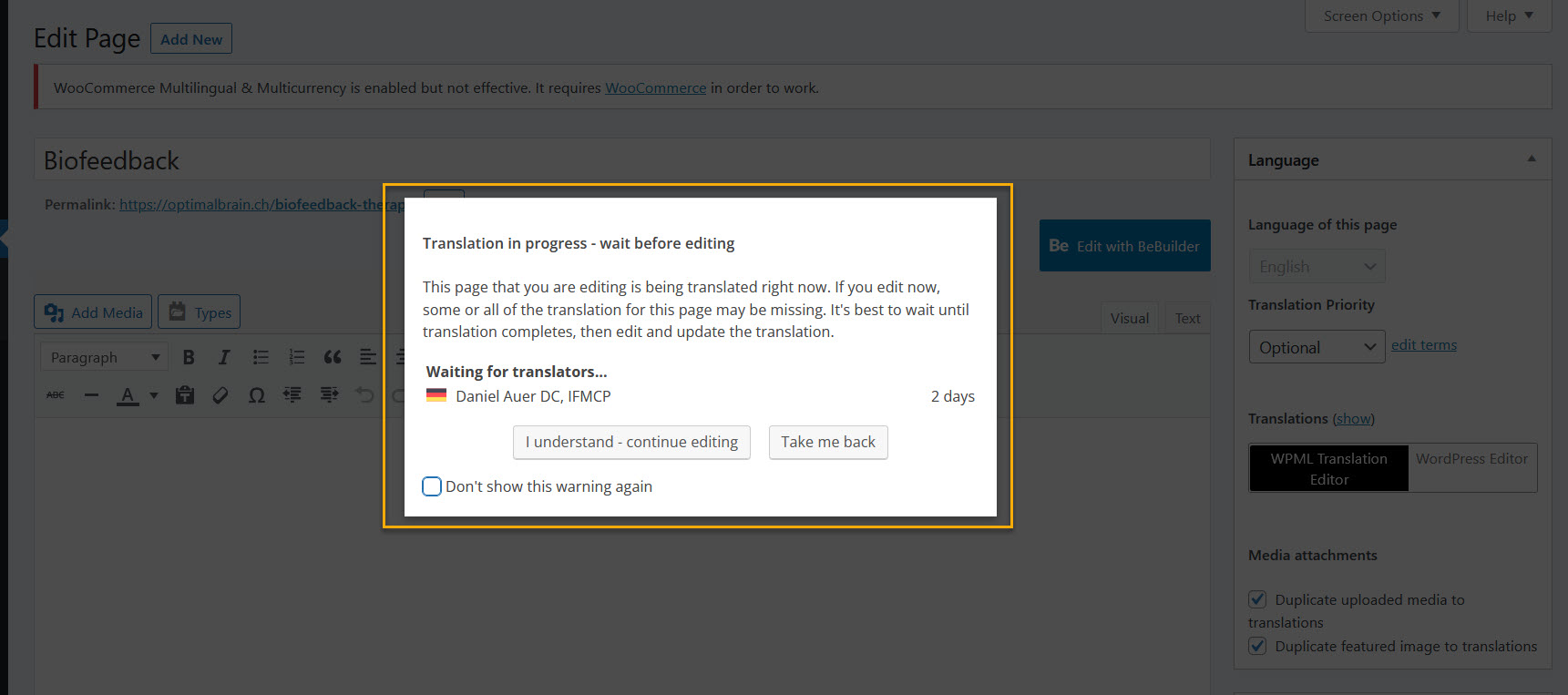Click translator name 'Daniel Auer DC, IFMCP'
This screenshot has height=695, width=1568.
point(533,396)
